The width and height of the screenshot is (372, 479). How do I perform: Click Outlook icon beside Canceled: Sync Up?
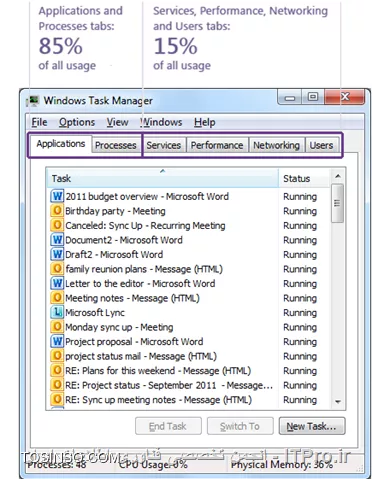57,225
